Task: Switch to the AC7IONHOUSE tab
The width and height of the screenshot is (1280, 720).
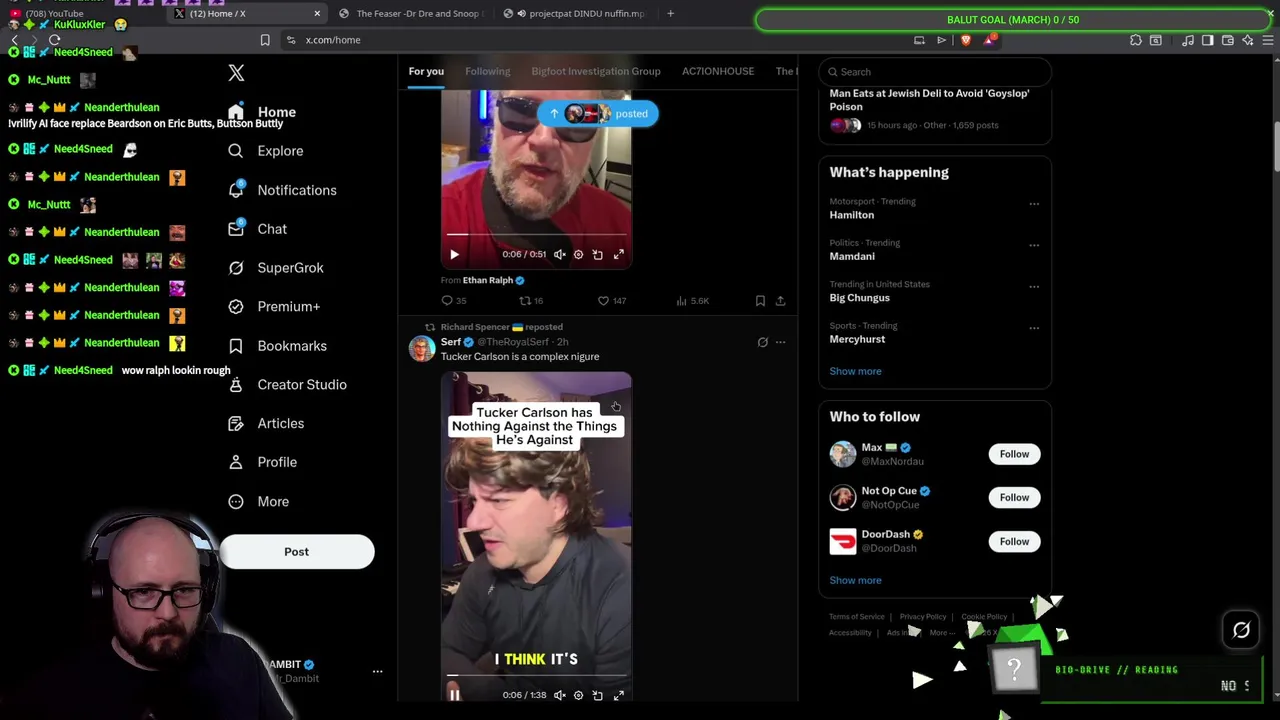Action: click(718, 71)
